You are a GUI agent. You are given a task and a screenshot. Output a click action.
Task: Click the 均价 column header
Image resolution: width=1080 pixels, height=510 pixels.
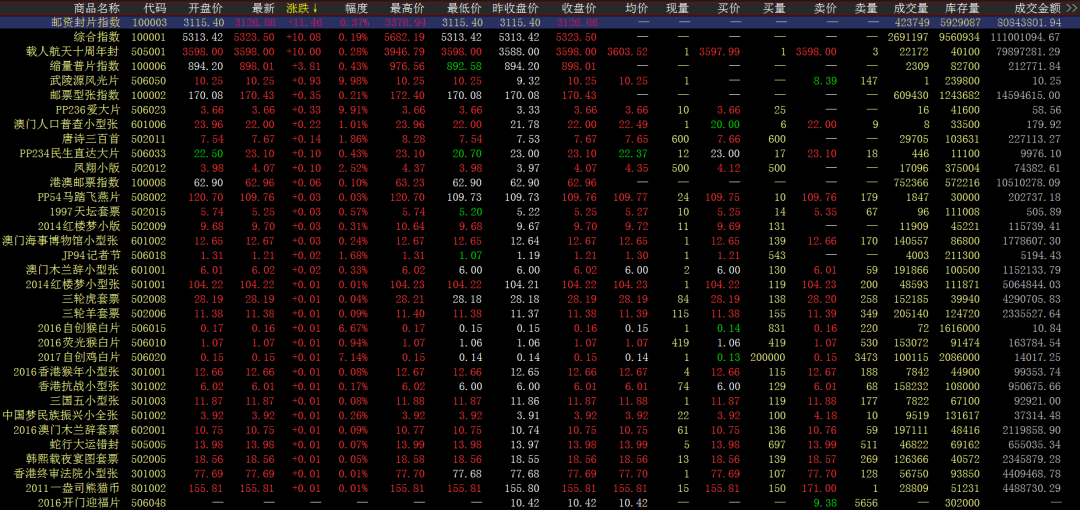coord(636,8)
